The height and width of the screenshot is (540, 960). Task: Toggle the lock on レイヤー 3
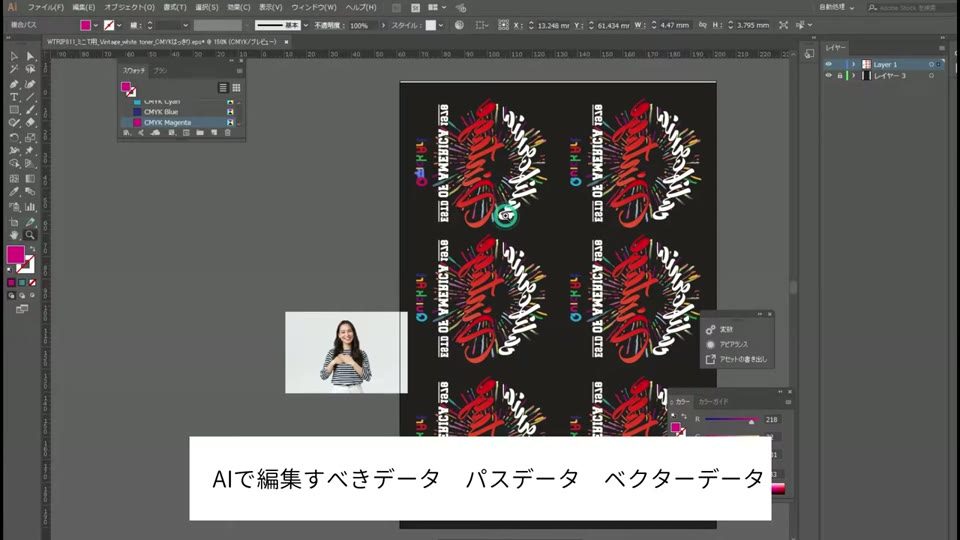[x=839, y=76]
